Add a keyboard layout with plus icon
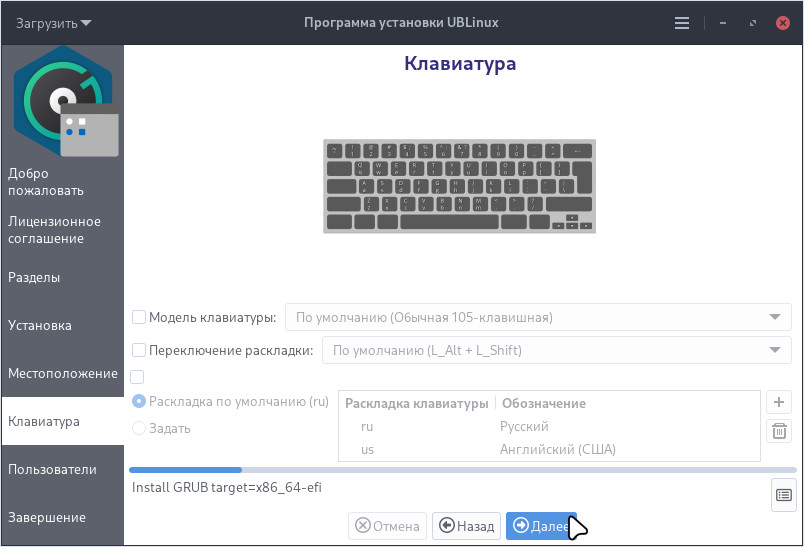 click(x=778, y=402)
